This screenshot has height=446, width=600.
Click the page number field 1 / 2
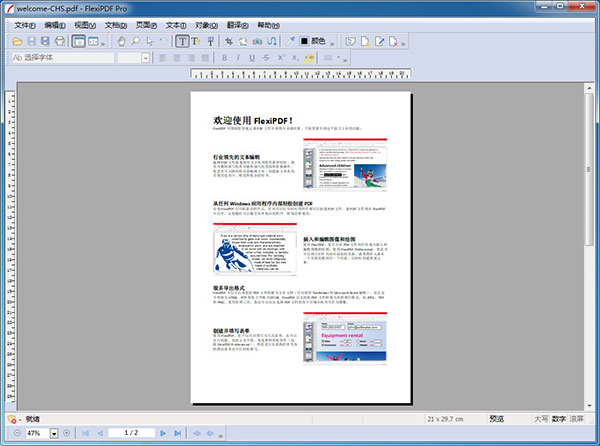click(131, 433)
